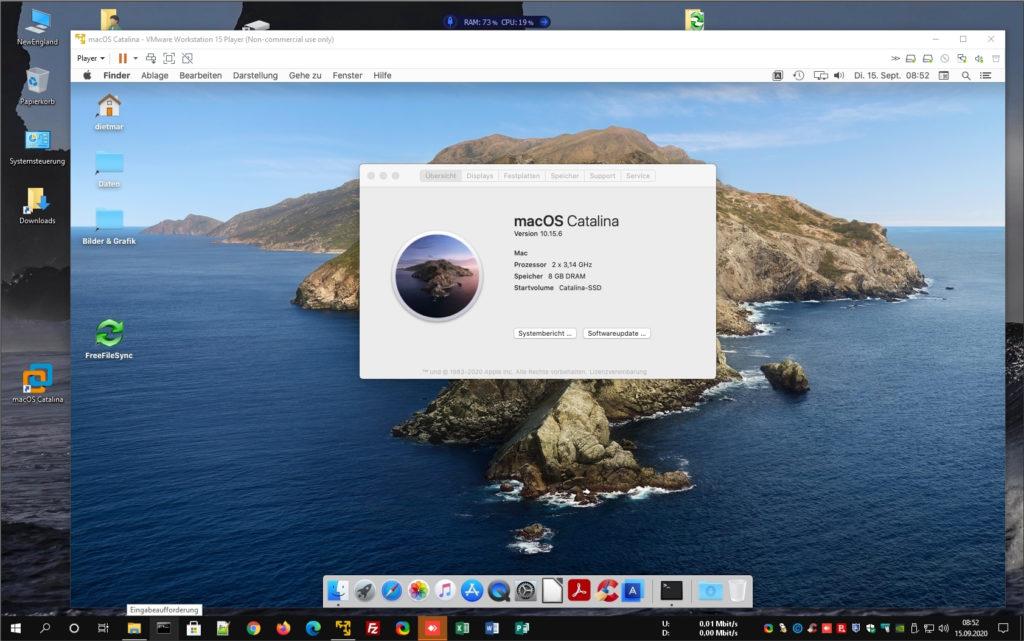Screen dimensions: 1024x641
Task: Click the Systembericht button
Action: pyautogui.click(x=545, y=334)
